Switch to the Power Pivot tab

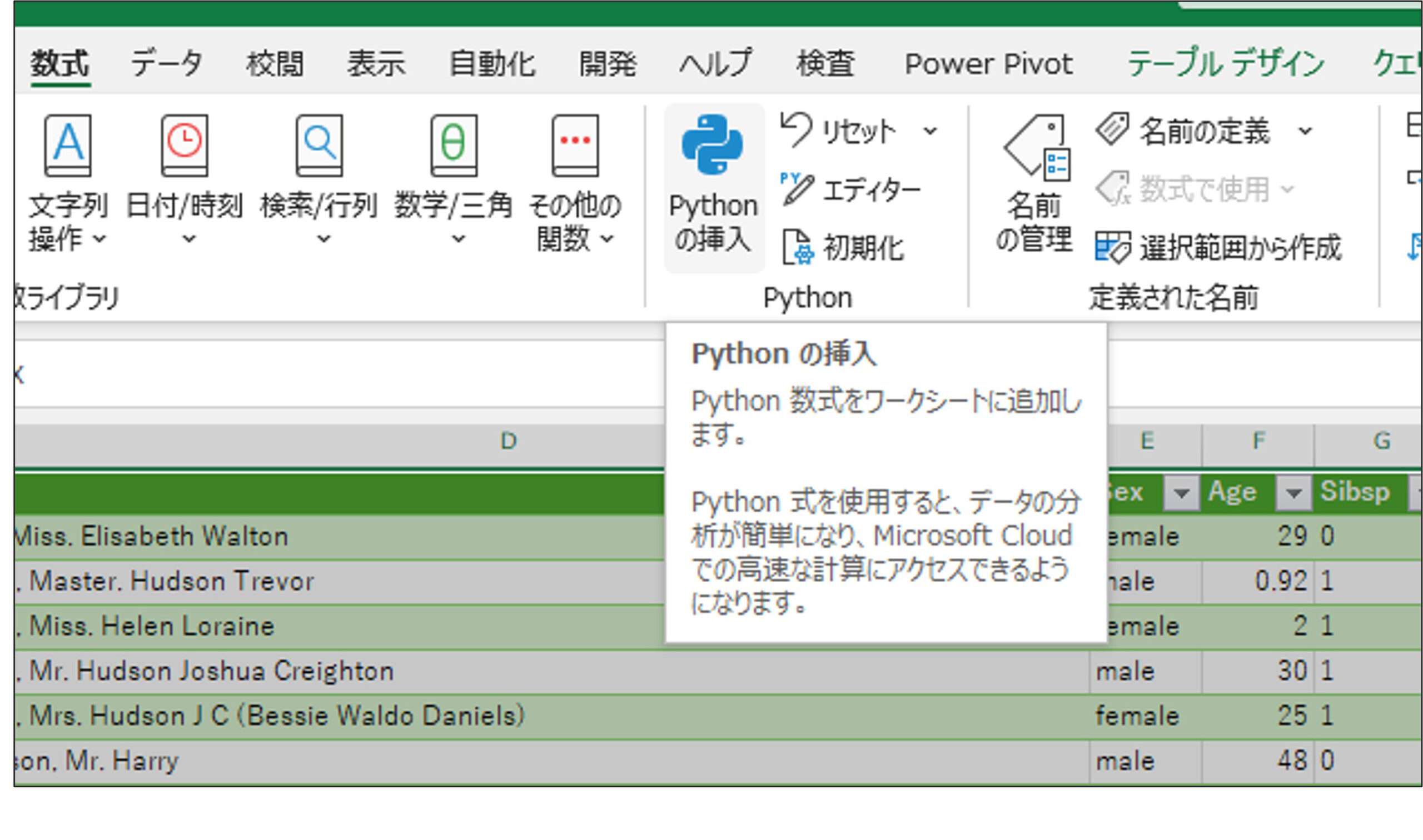click(988, 63)
